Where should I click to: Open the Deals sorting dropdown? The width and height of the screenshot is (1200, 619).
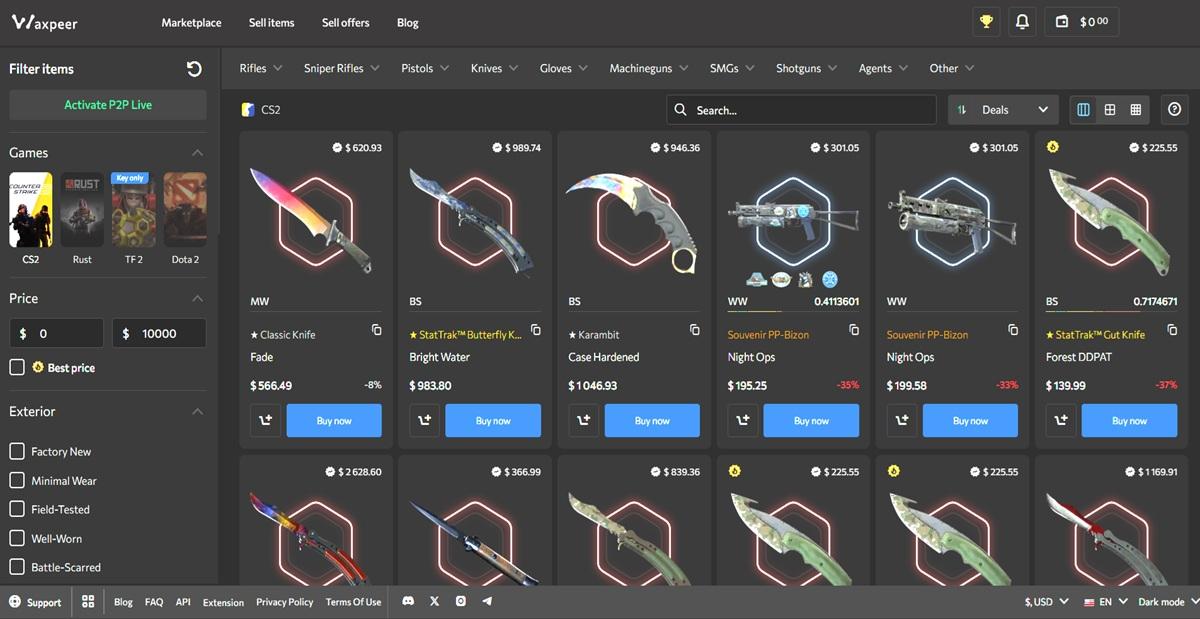1003,110
